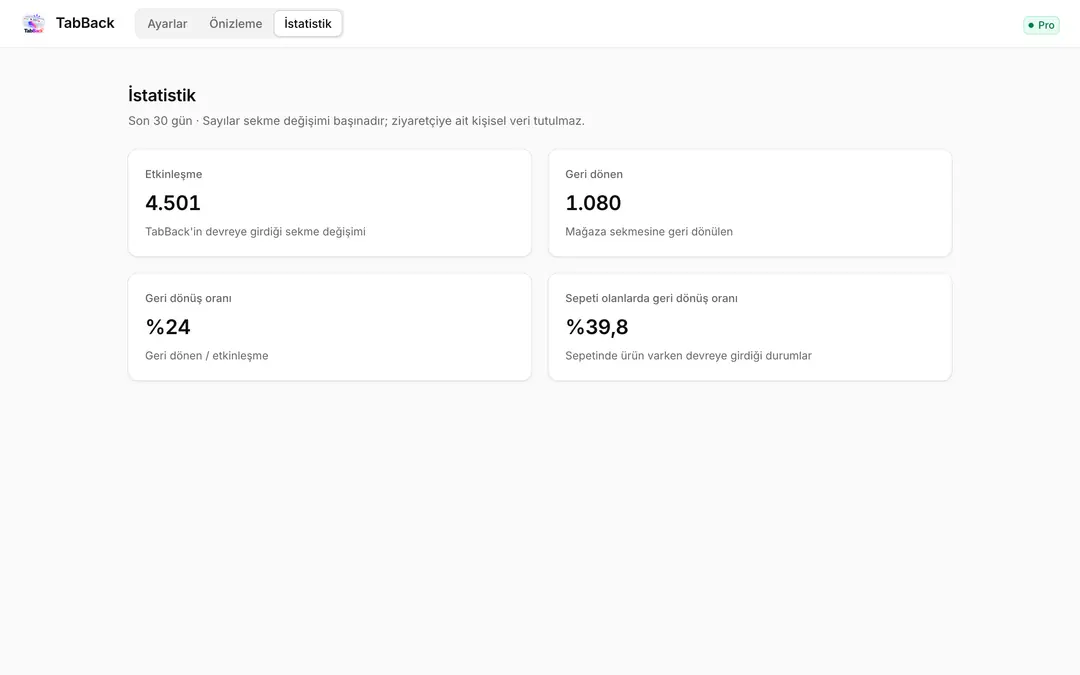The height and width of the screenshot is (675, 1080).
Task: Select the %39,8 value
Action: coord(597,326)
